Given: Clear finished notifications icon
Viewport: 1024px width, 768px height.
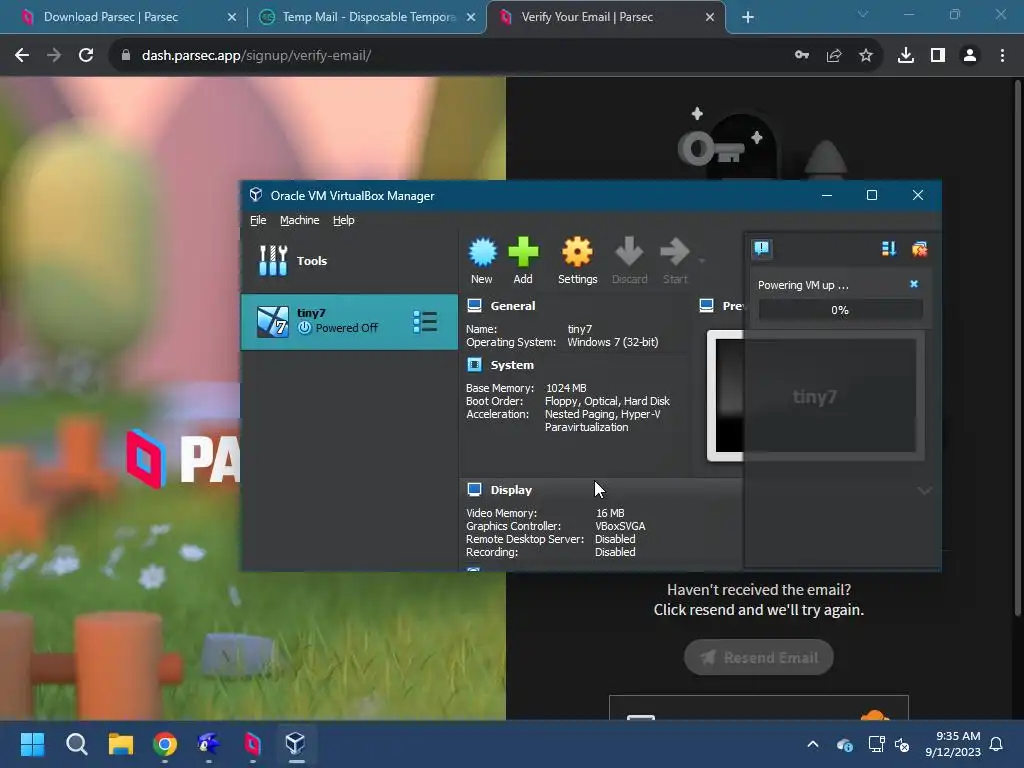Looking at the screenshot, I should pos(920,249).
